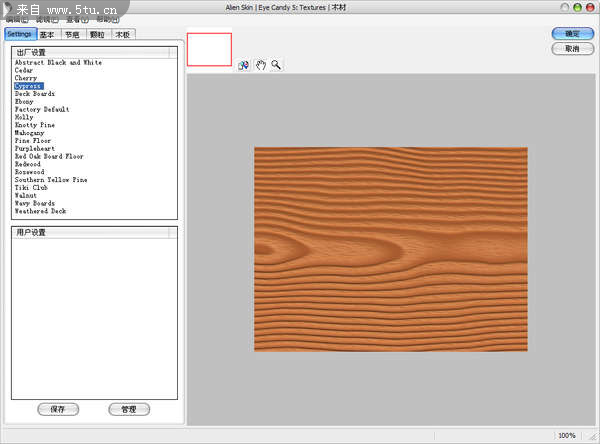Click the 保存 button
This screenshot has height=444, width=600.
[x=58, y=409]
